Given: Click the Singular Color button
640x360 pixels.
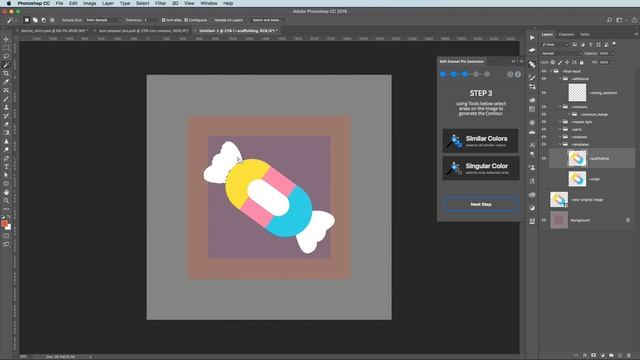Looking at the screenshot, I should (480, 168).
